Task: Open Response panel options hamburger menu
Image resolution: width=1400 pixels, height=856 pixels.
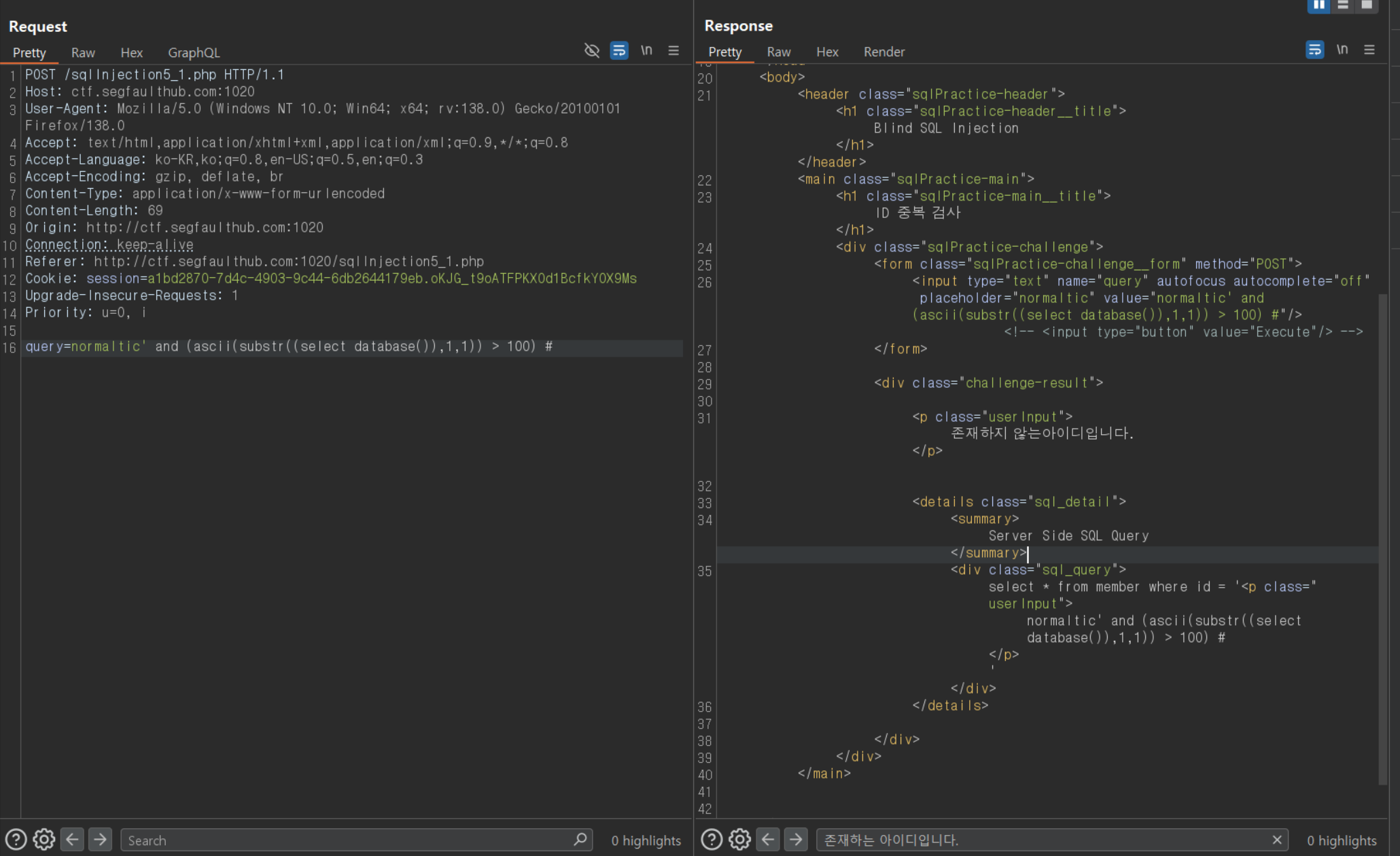Action: coord(1369,50)
